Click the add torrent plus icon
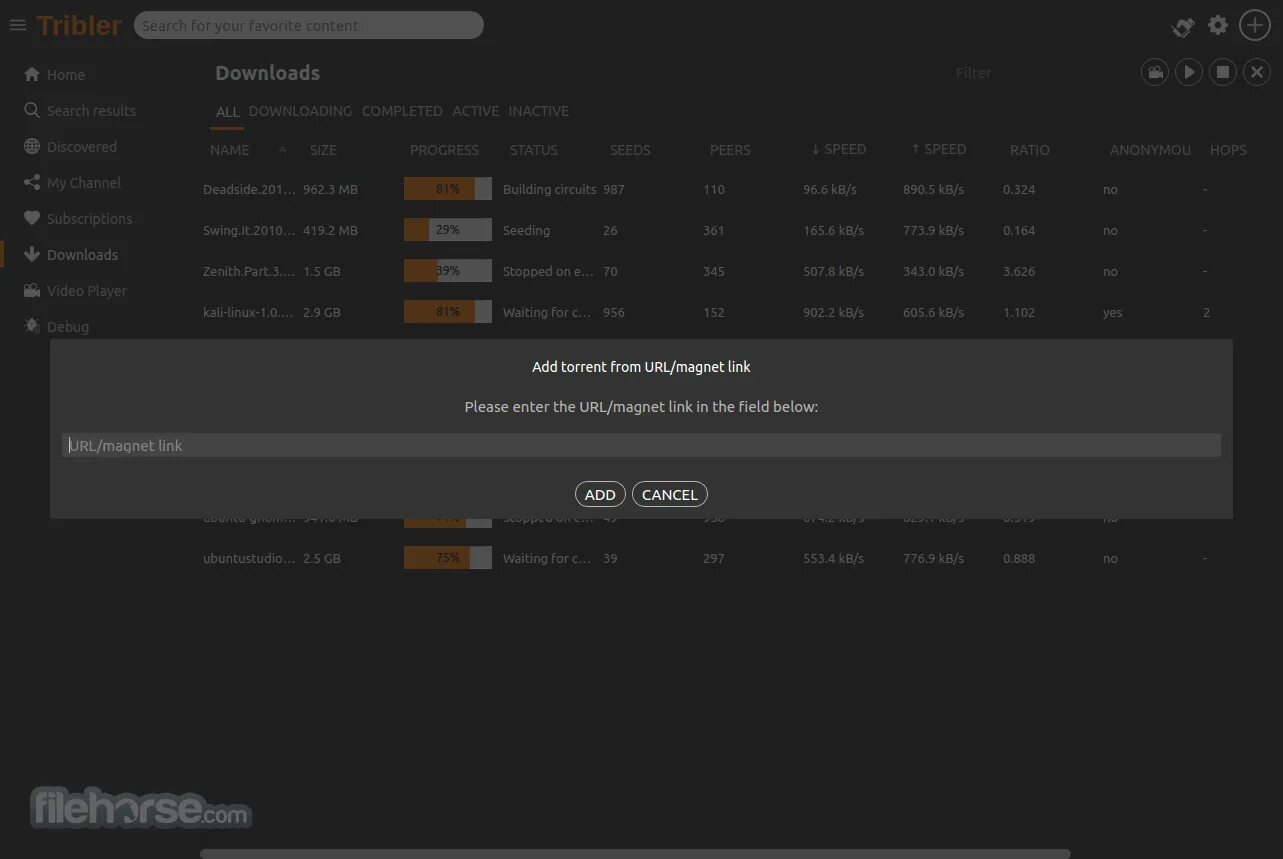Viewport: 1283px width, 859px height. pos(1255,25)
